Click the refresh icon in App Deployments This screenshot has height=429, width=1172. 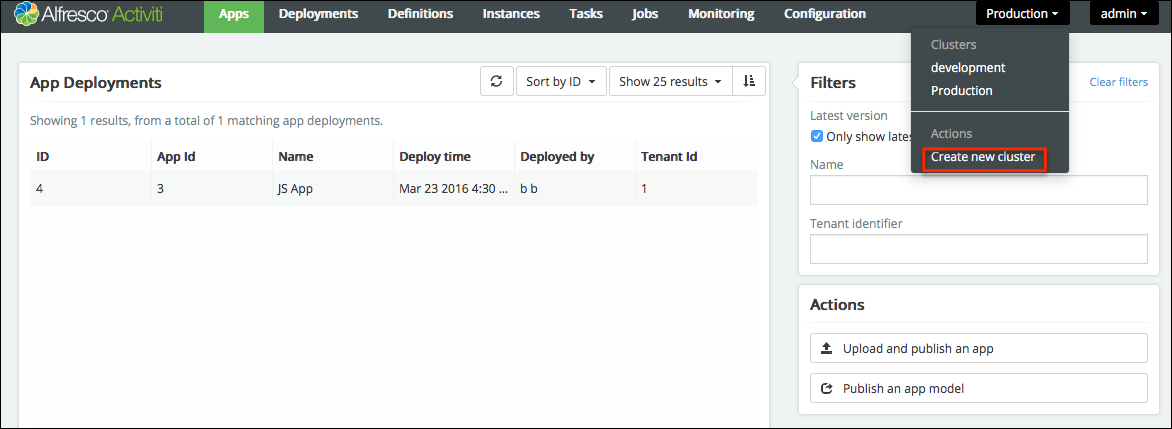click(497, 82)
